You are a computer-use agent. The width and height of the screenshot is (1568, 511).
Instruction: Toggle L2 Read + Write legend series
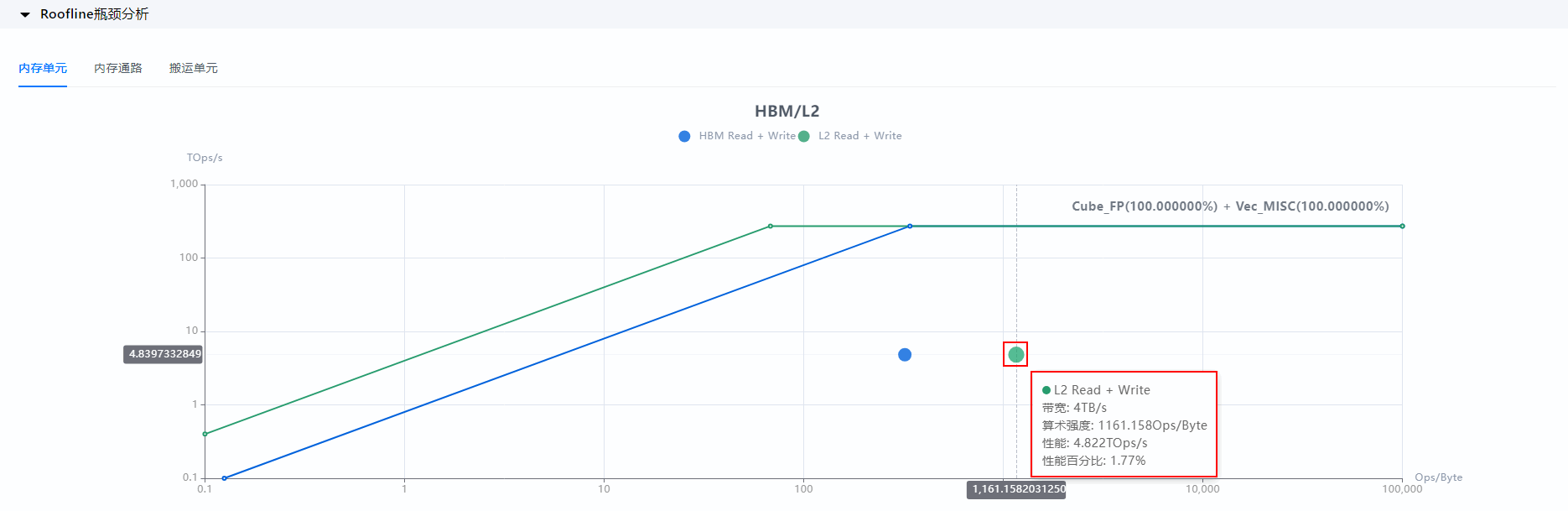[x=849, y=136]
